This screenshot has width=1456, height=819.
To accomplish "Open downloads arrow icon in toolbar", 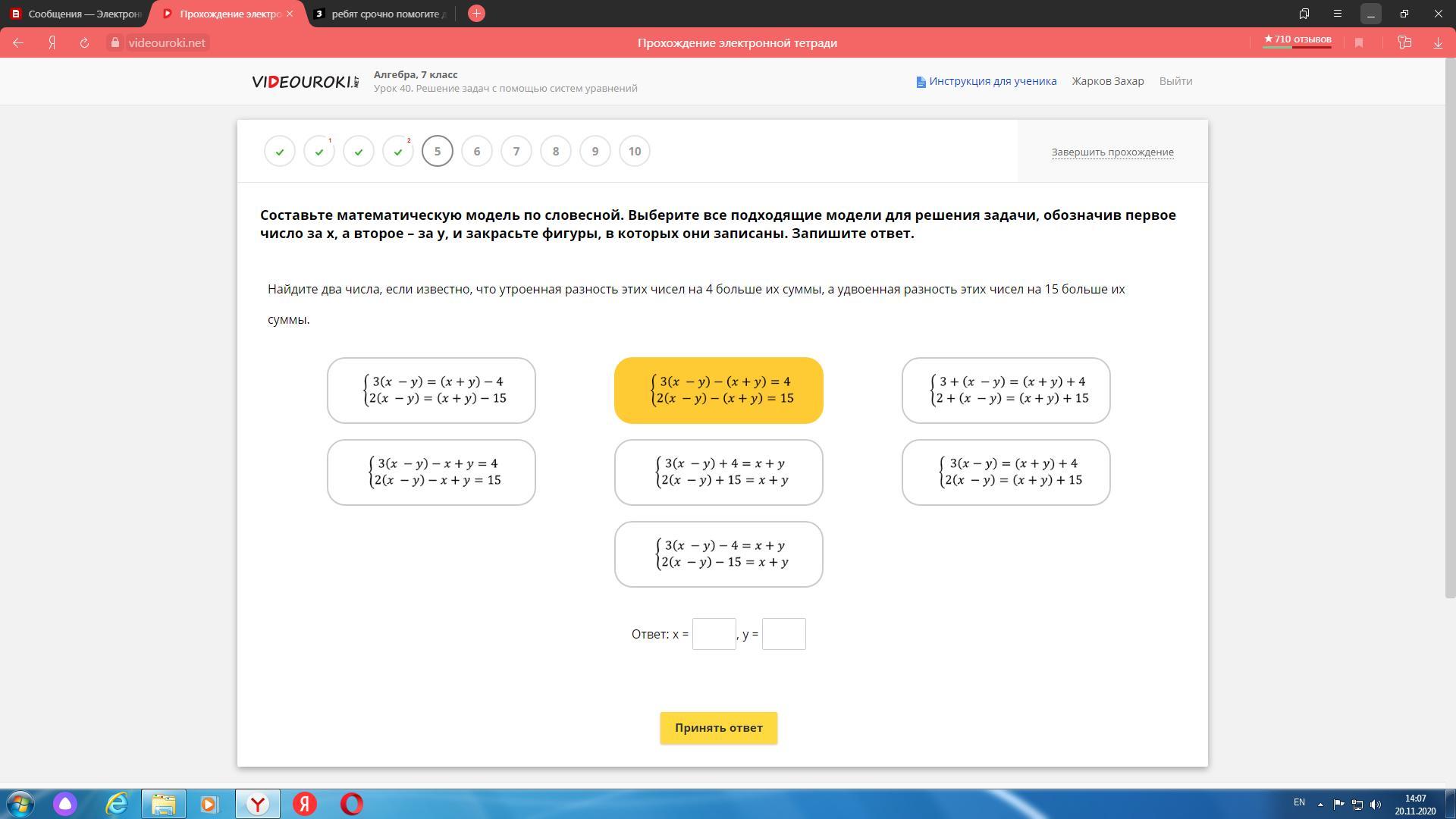I will (x=1438, y=43).
